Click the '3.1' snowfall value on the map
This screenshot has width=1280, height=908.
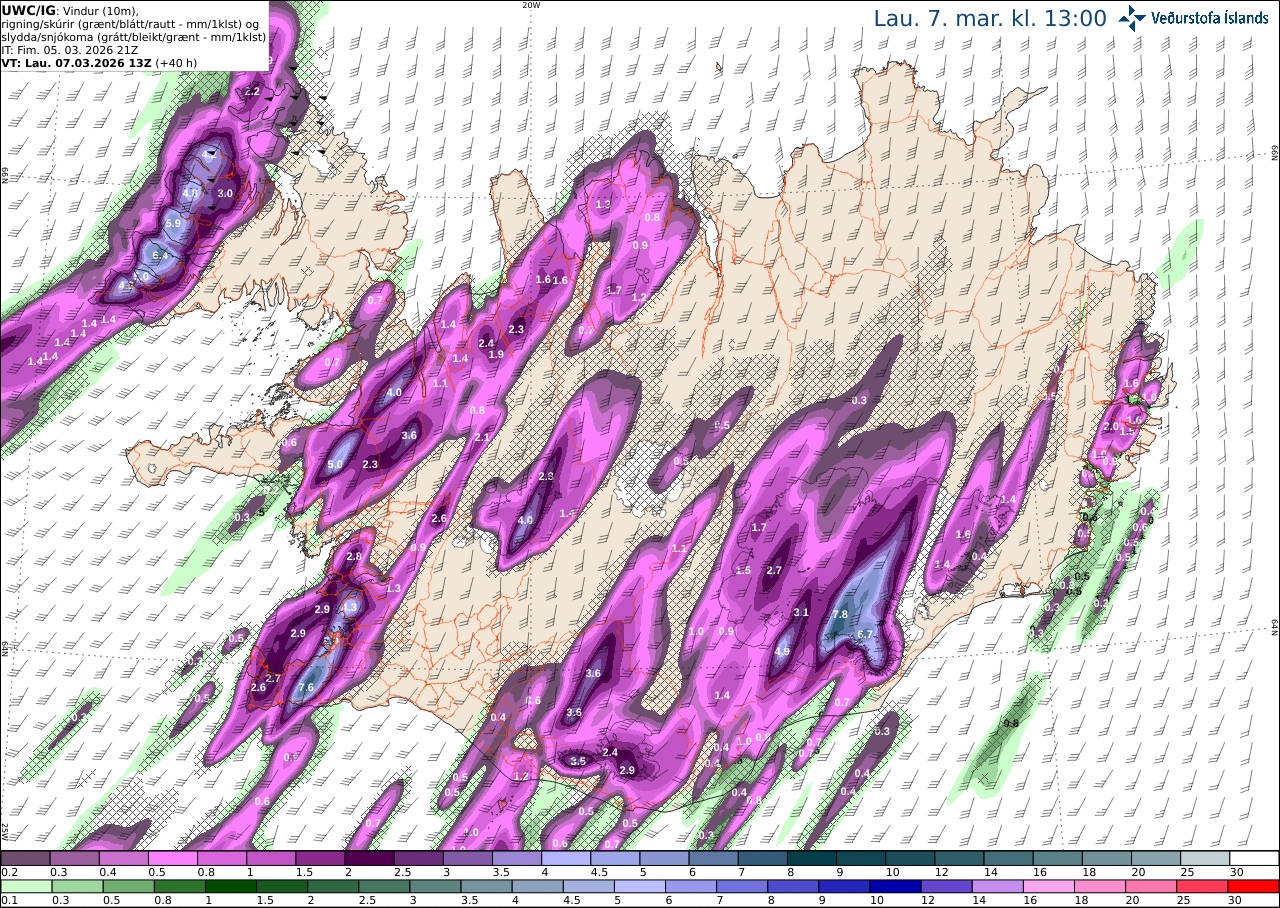click(801, 612)
